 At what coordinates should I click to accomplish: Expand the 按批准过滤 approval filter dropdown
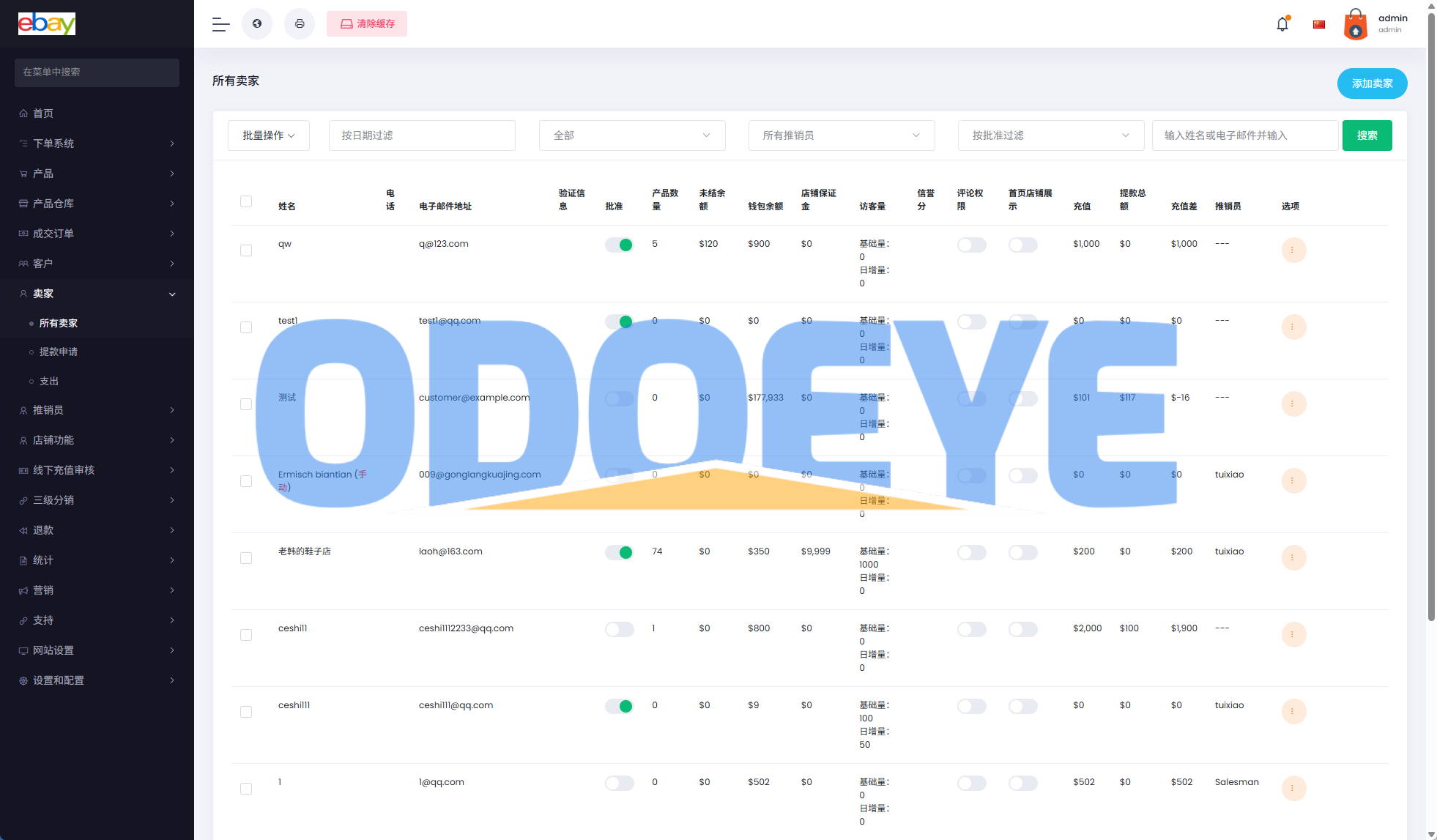[1050, 135]
